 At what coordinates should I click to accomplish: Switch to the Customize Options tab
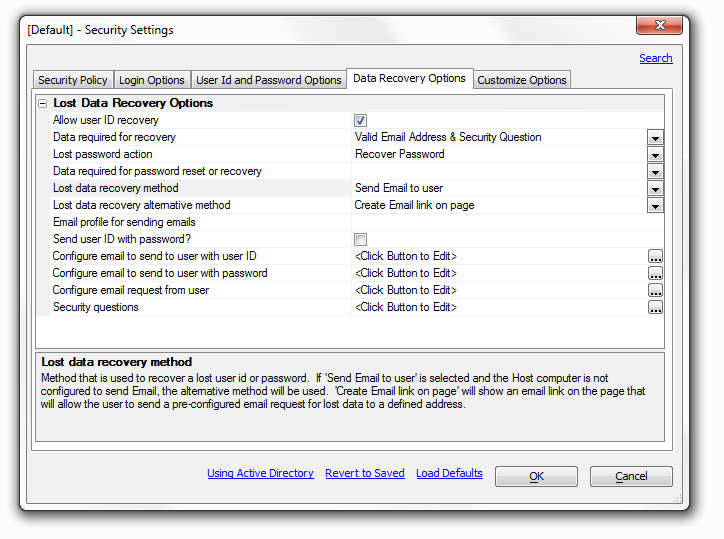(x=522, y=80)
